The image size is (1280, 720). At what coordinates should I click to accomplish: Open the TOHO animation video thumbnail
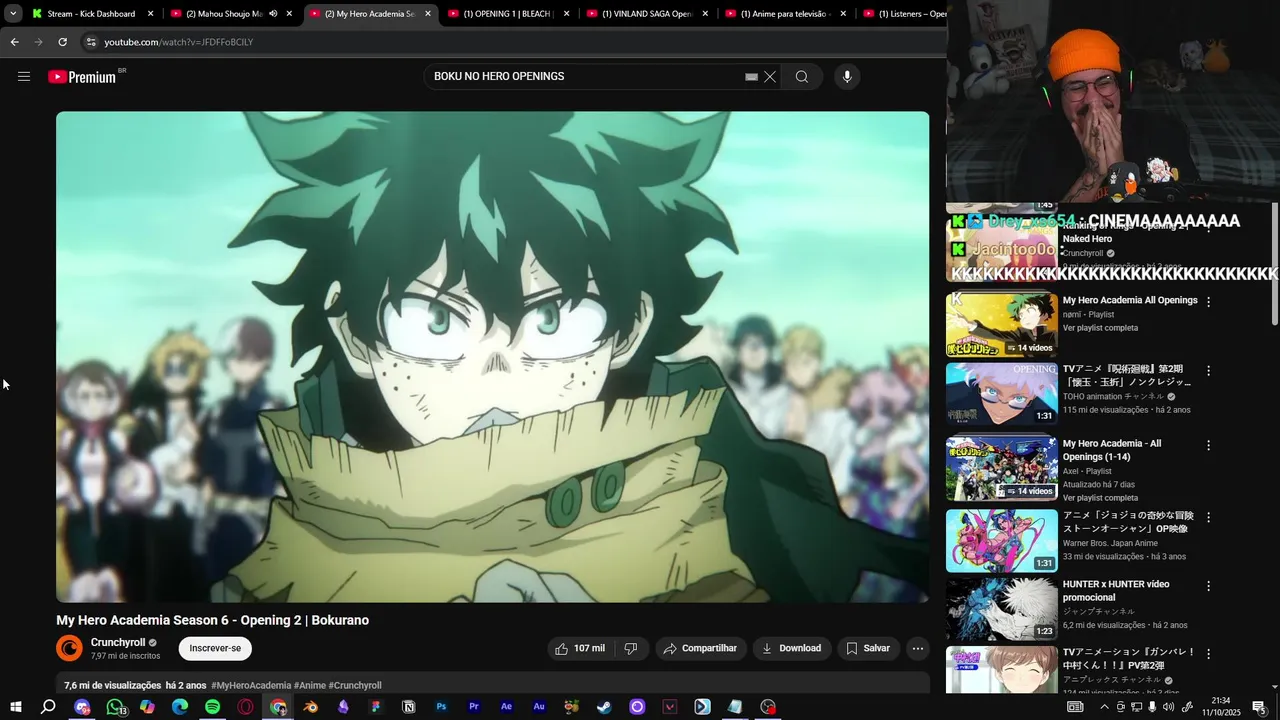[x=1001, y=394]
